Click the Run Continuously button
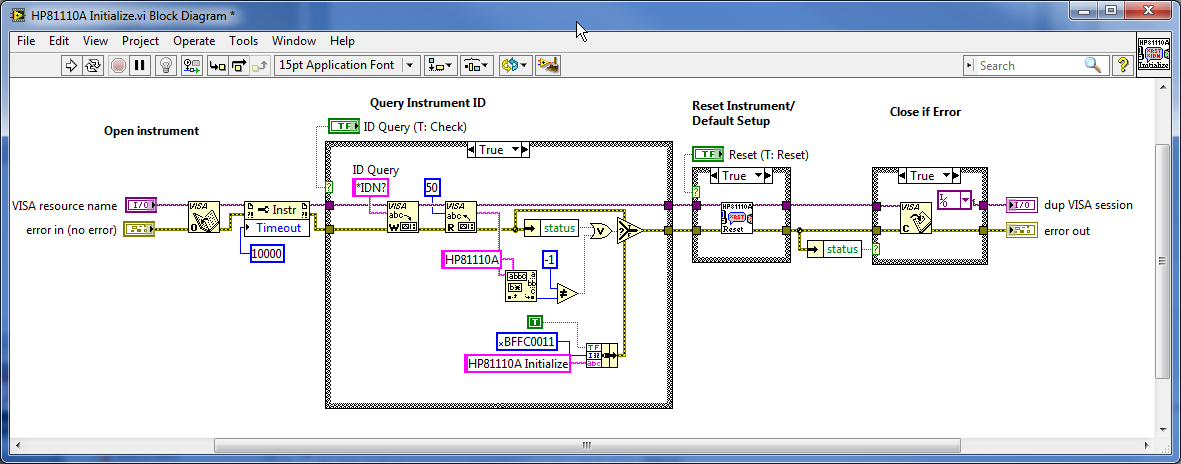The width and height of the screenshot is (1181, 464). (93, 66)
